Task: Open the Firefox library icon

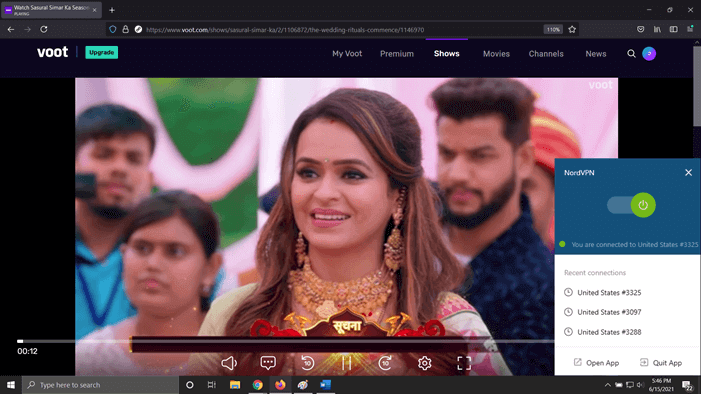Action: [x=657, y=30]
